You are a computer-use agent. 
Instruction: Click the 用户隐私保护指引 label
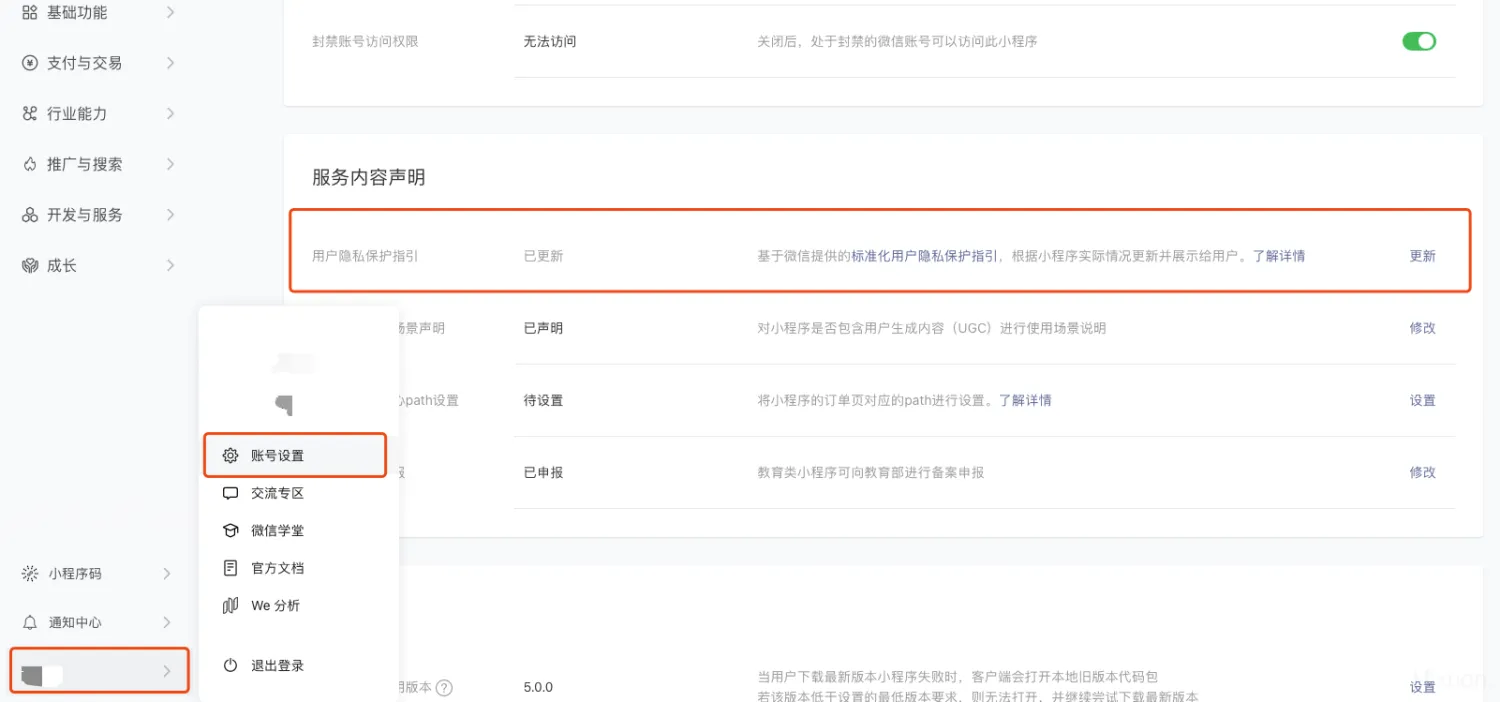(x=365, y=256)
